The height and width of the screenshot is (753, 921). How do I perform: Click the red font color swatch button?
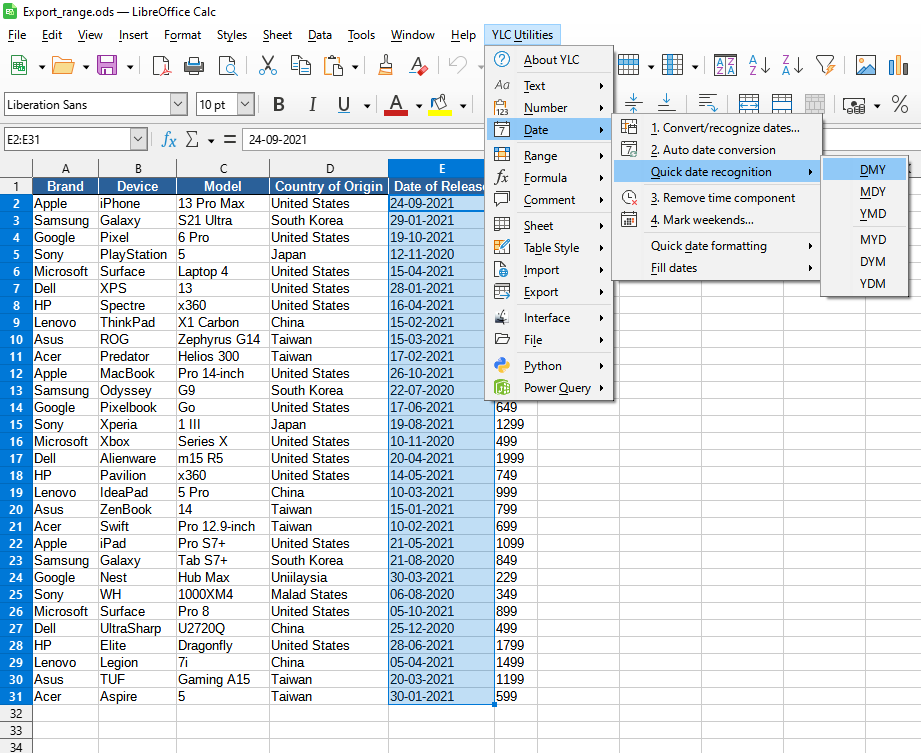tap(396, 105)
